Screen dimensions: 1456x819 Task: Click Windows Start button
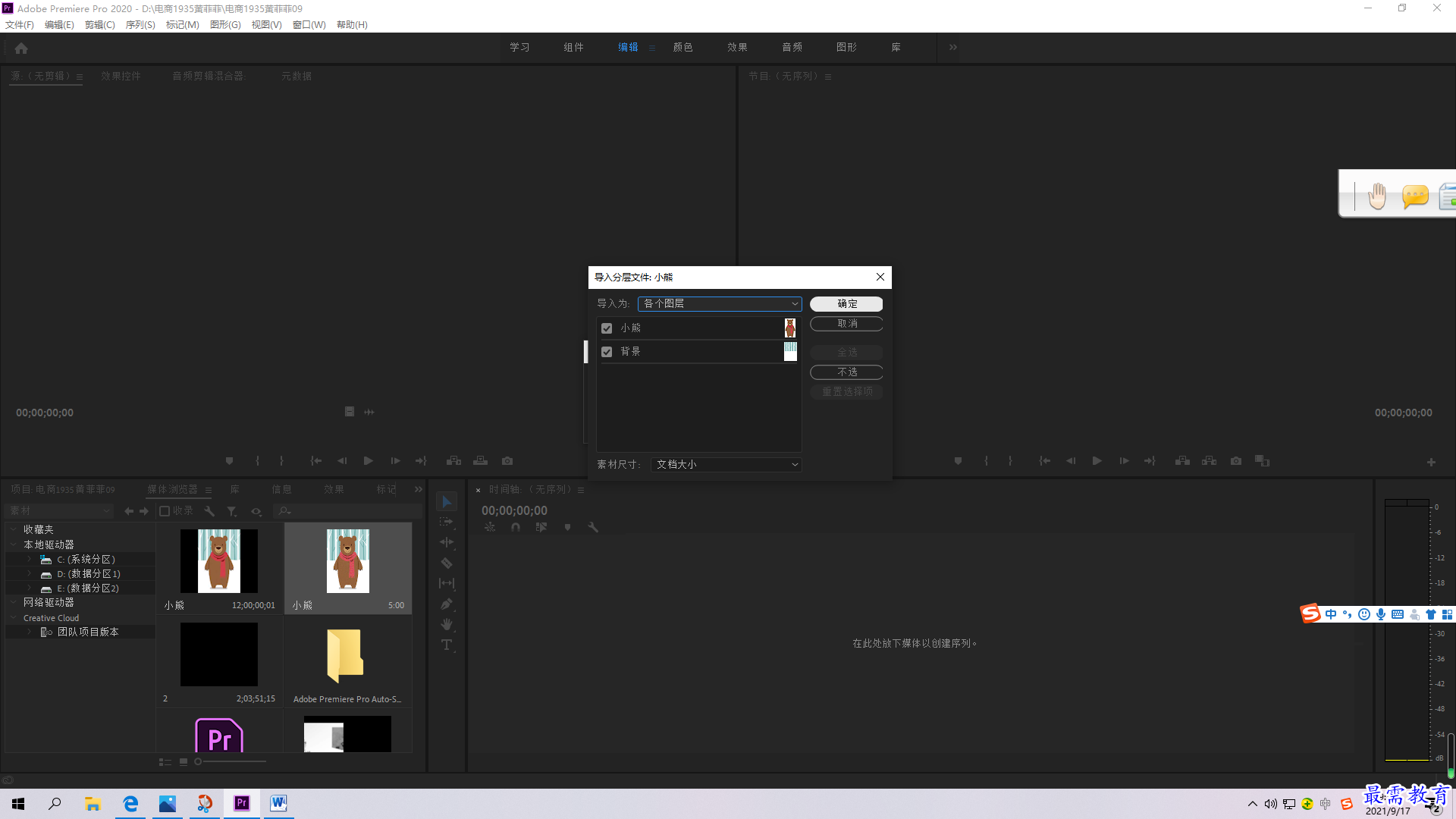[18, 804]
